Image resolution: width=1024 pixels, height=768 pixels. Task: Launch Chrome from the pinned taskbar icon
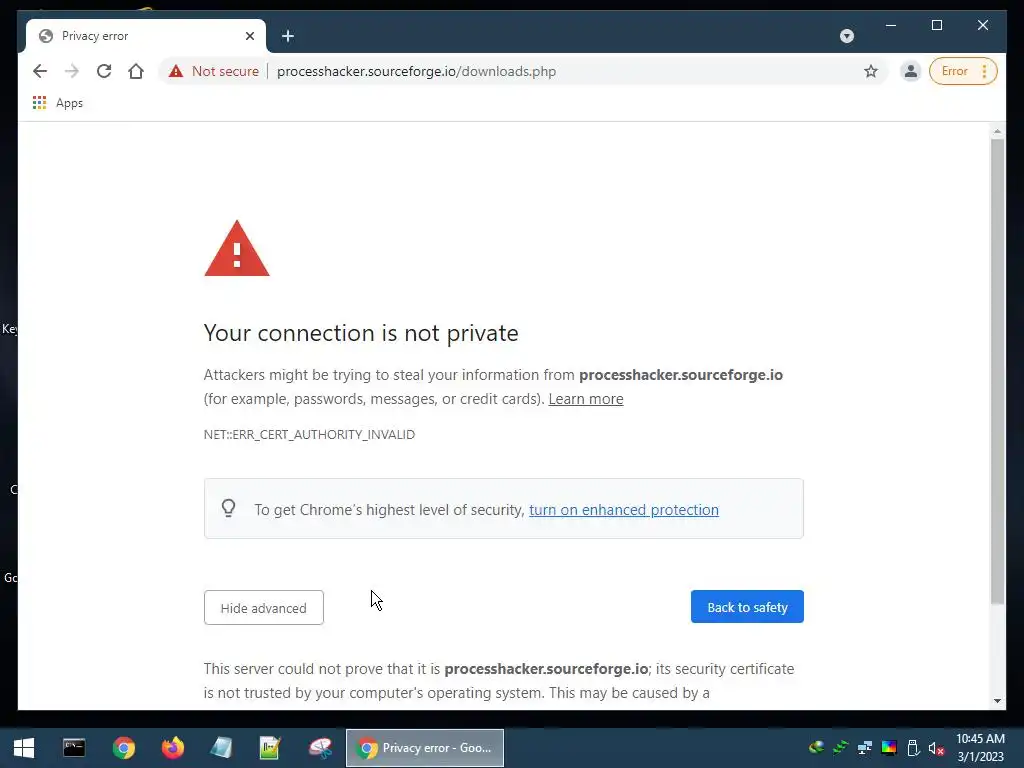click(123, 748)
